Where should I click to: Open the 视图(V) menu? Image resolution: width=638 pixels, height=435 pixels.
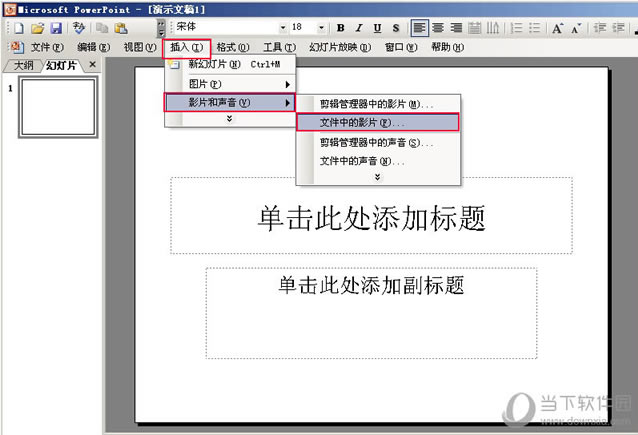(x=140, y=47)
